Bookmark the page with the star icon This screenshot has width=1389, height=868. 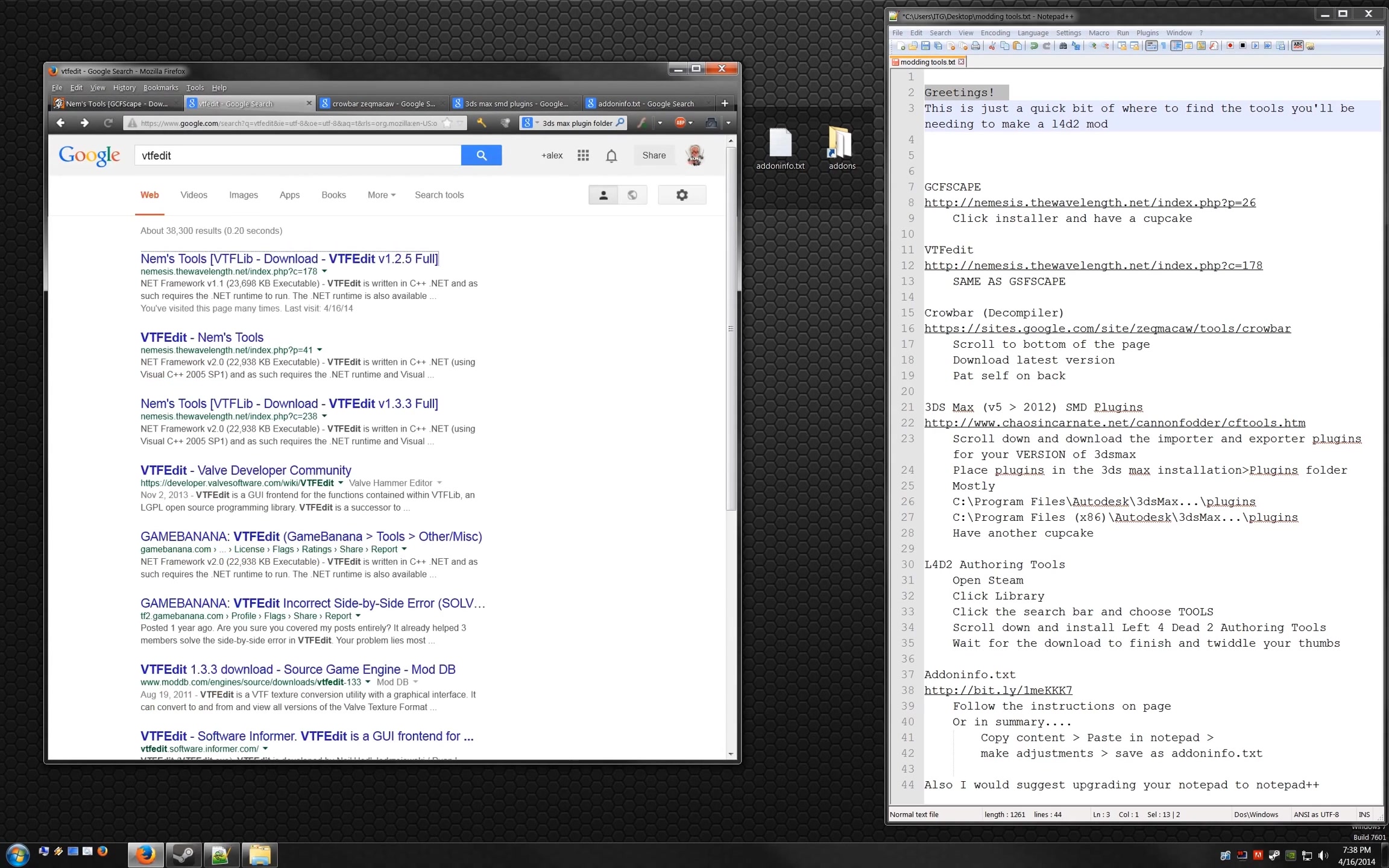pos(447,123)
